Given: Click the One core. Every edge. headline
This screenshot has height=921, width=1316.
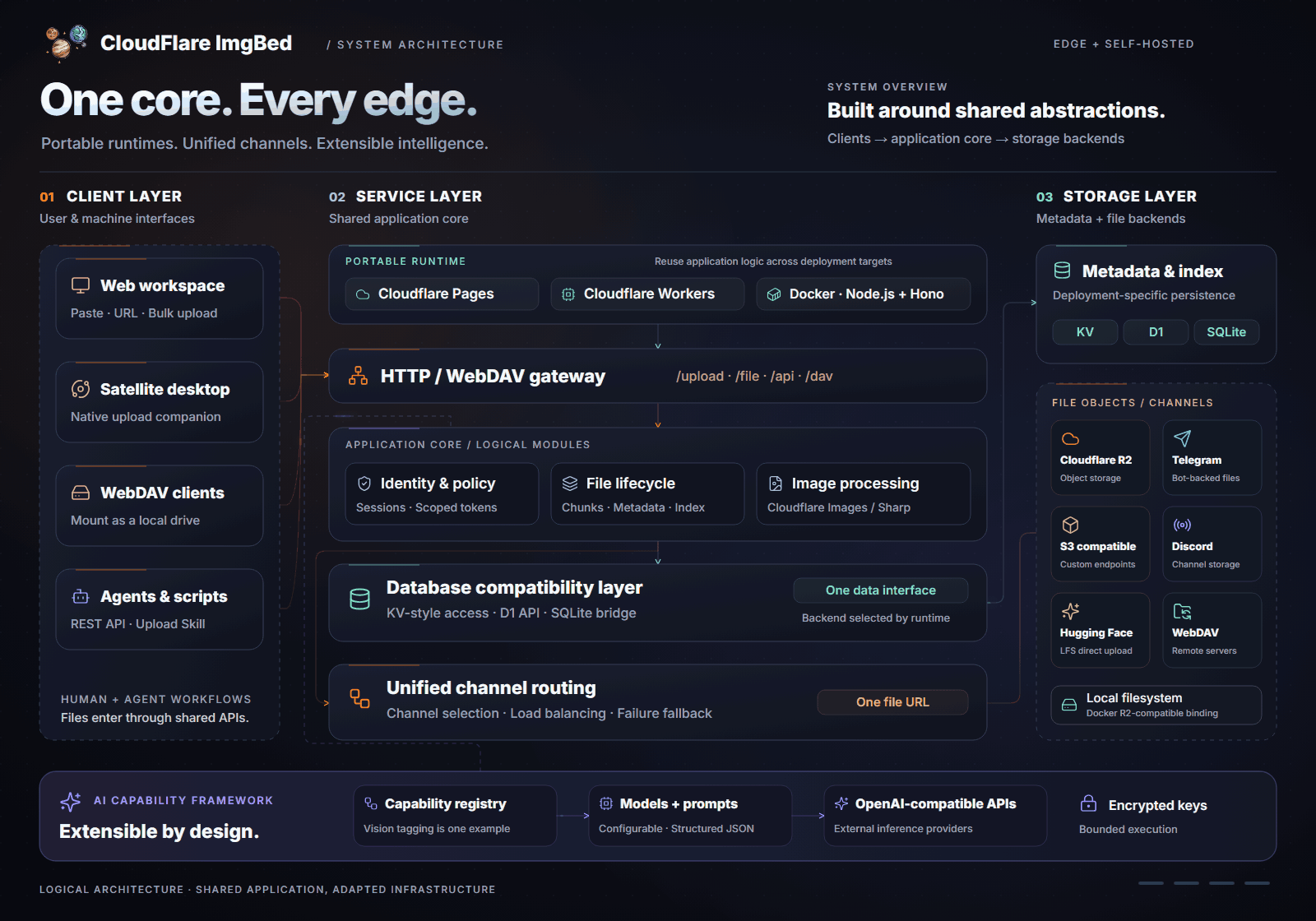Looking at the screenshot, I should (258, 100).
